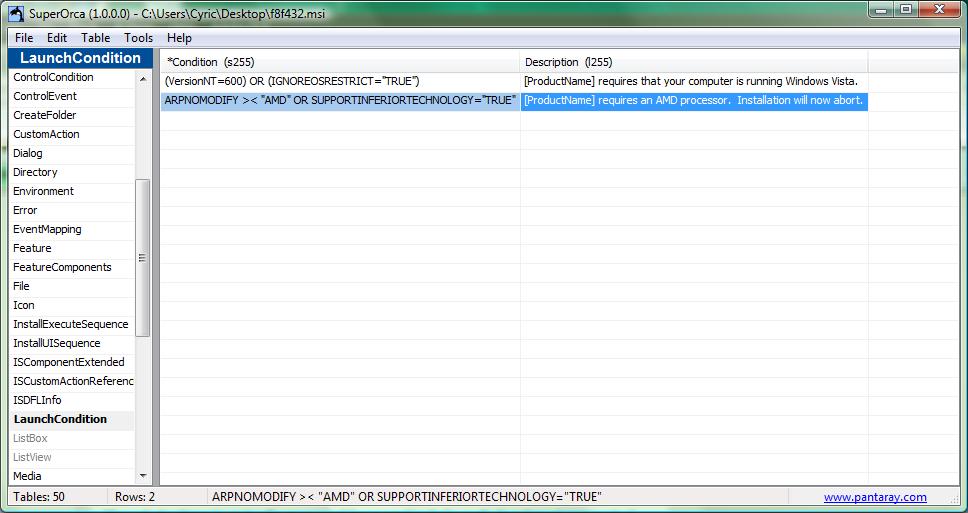Select the CustomAction table
968x513 pixels.
(x=46, y=134)
